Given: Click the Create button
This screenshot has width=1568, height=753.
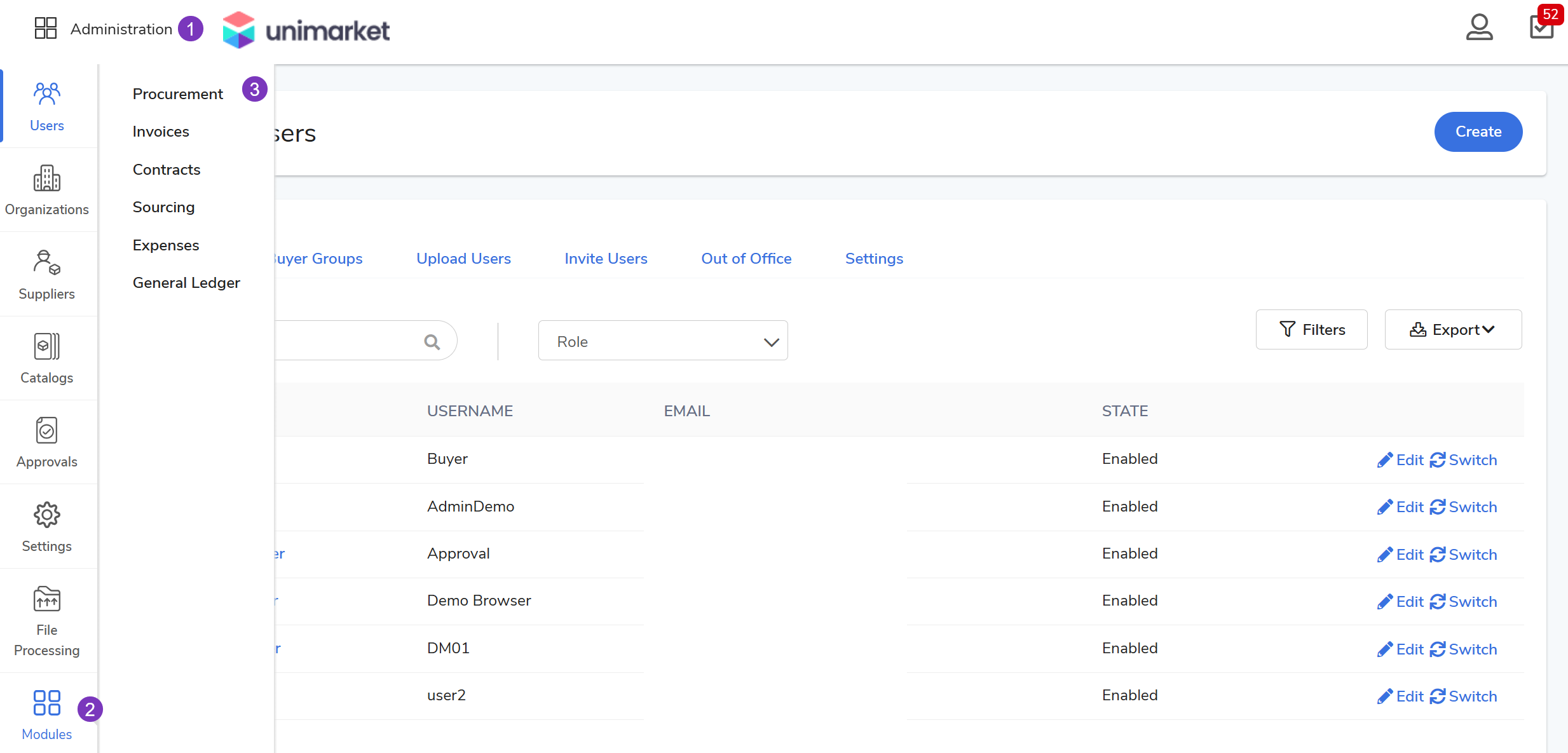Looking at the screenshot, I should point(1478,132).
